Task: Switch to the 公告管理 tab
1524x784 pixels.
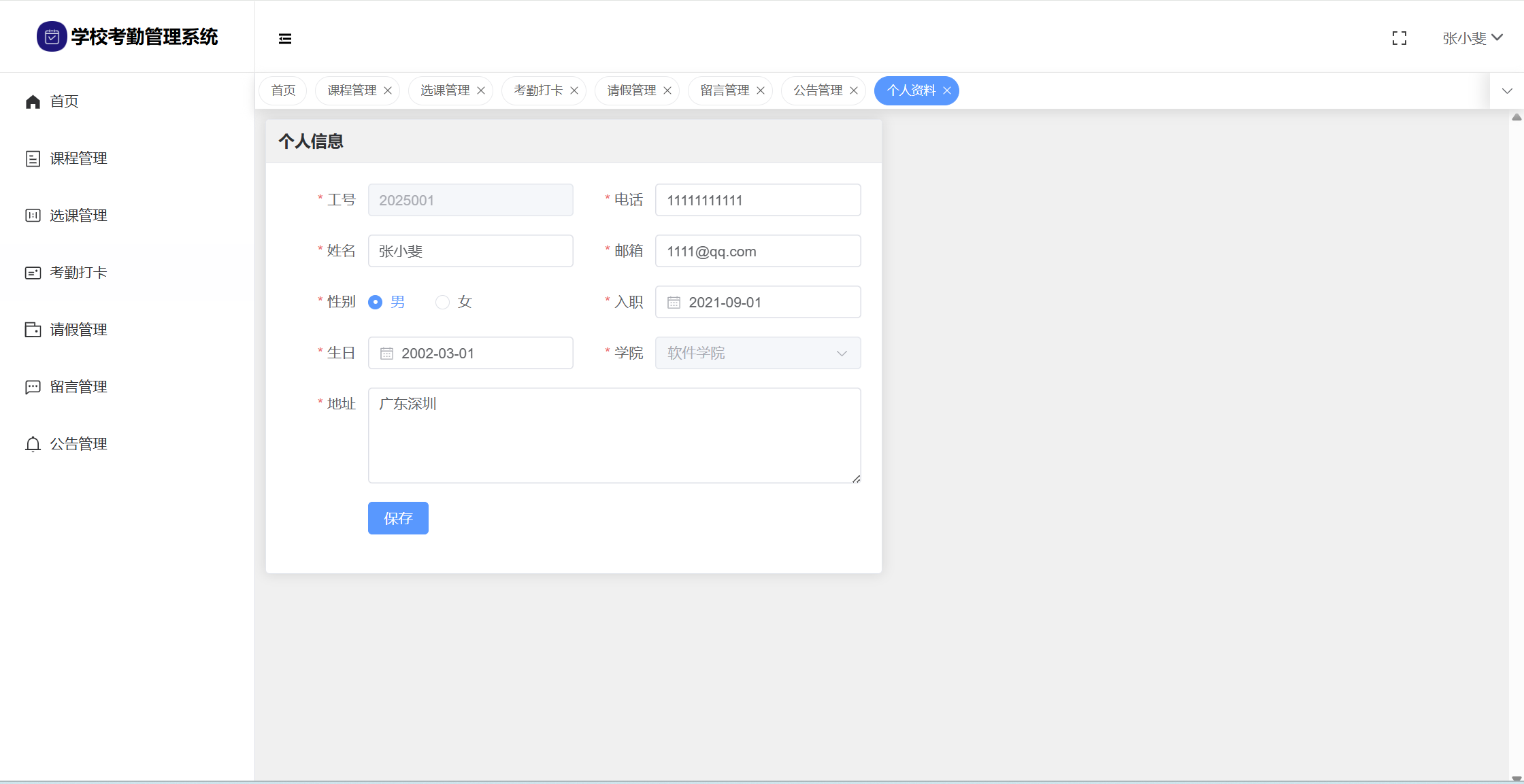Action: (x=817, y=91)
